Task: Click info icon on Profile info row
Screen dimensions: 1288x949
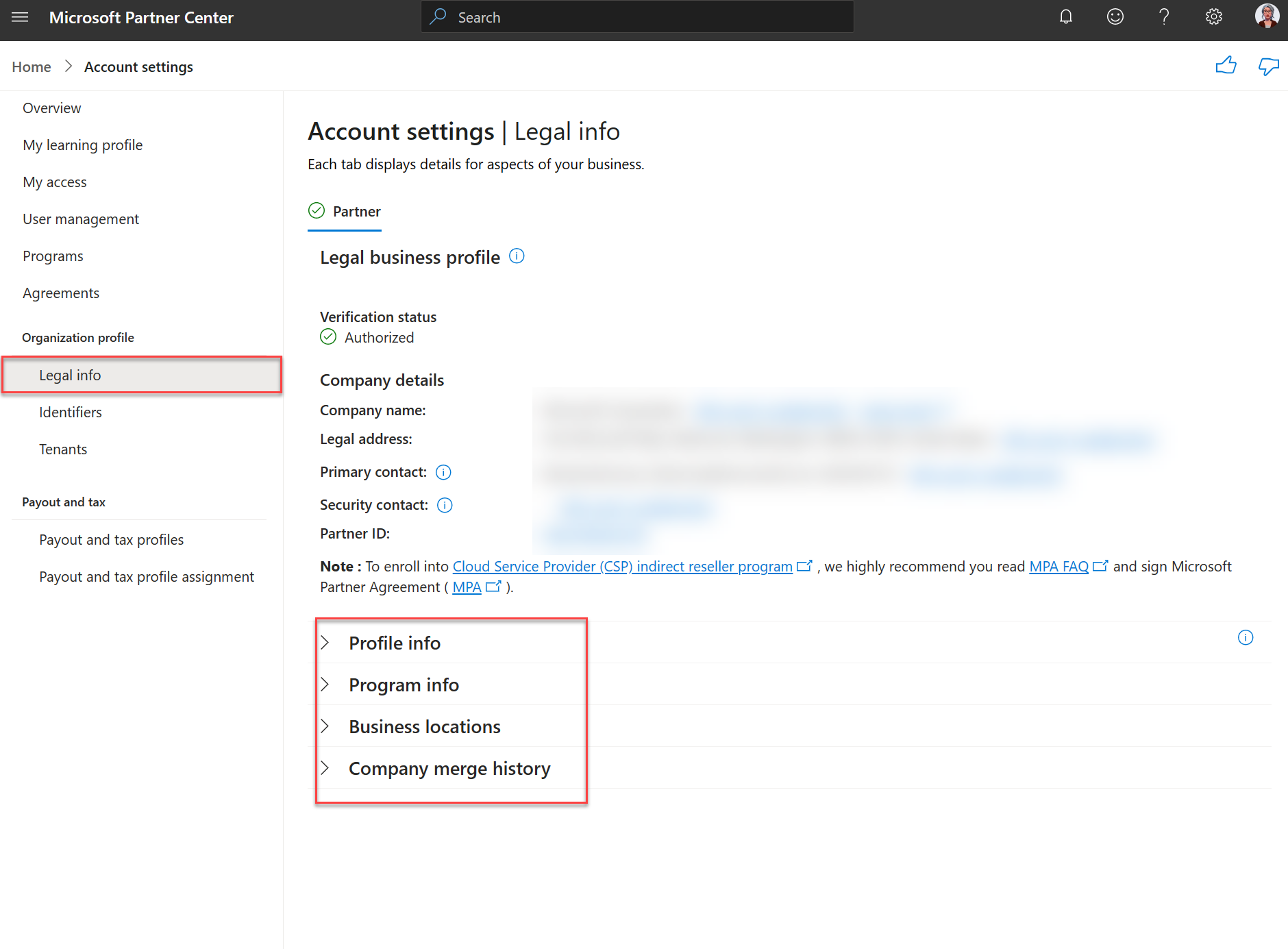Action: [x=1246, y=638]
